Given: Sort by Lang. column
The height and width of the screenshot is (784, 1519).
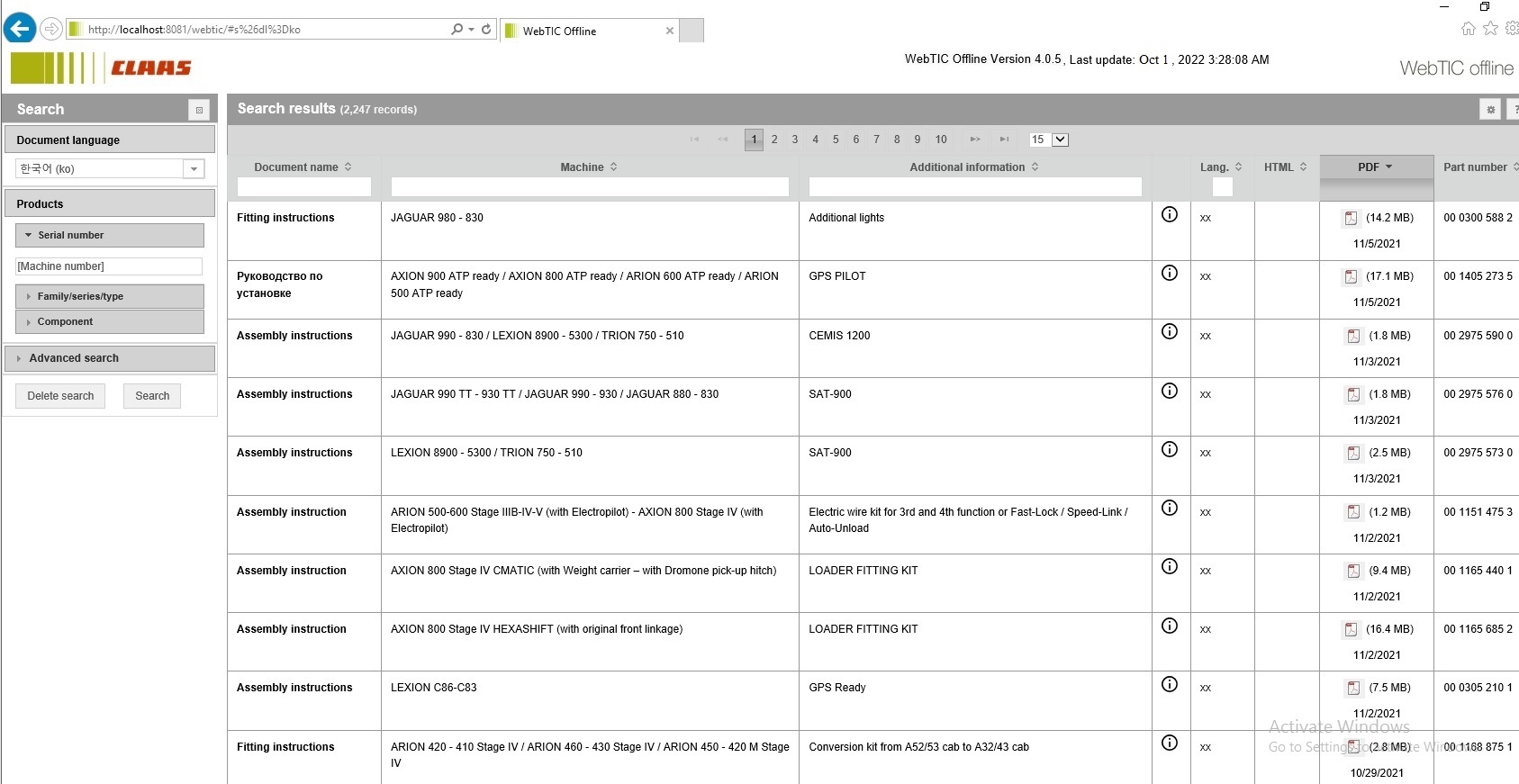Looking at the screenshot, I should (1221, 167).
